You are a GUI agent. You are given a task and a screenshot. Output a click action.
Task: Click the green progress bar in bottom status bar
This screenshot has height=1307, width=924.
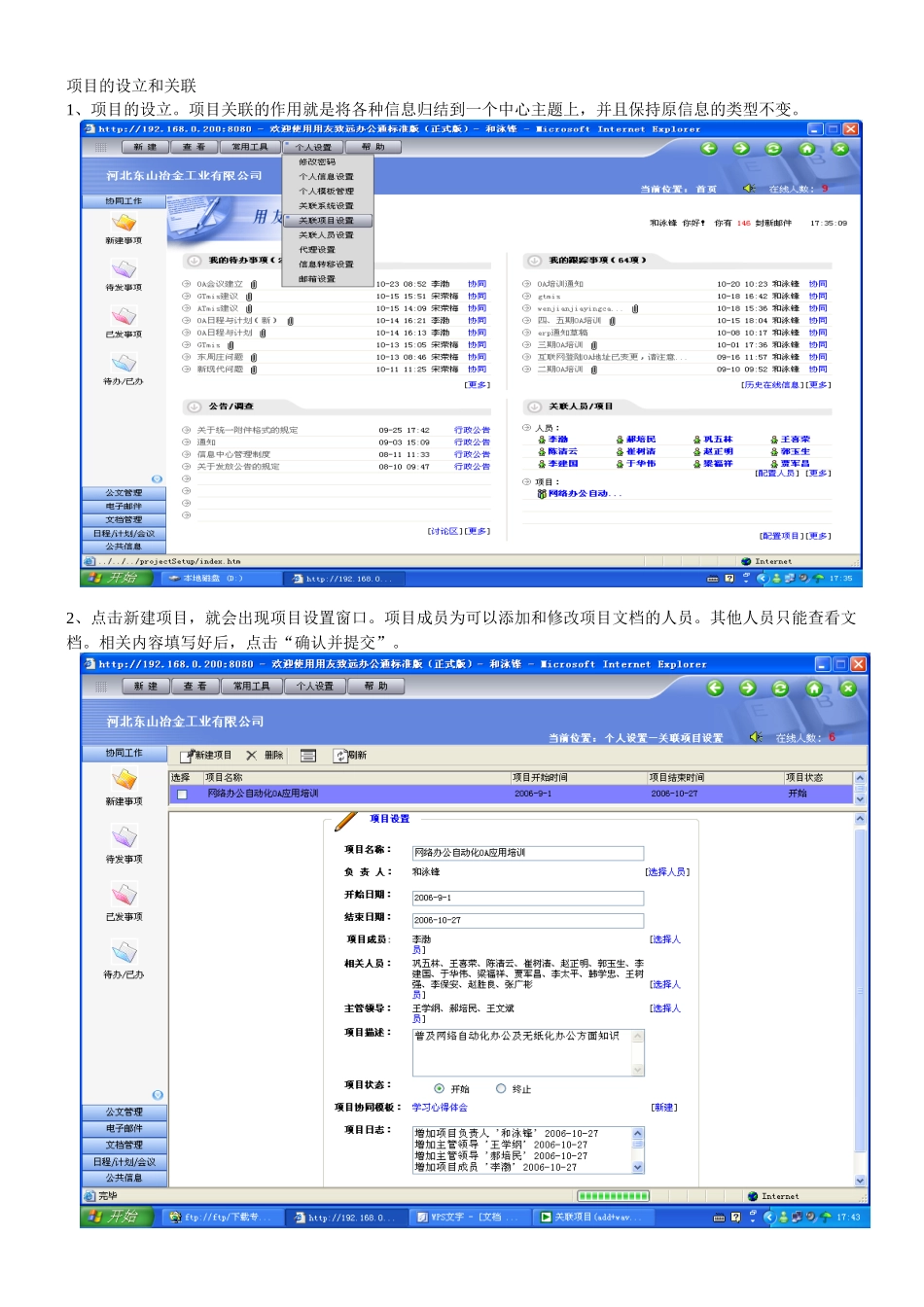[613, 1196]
